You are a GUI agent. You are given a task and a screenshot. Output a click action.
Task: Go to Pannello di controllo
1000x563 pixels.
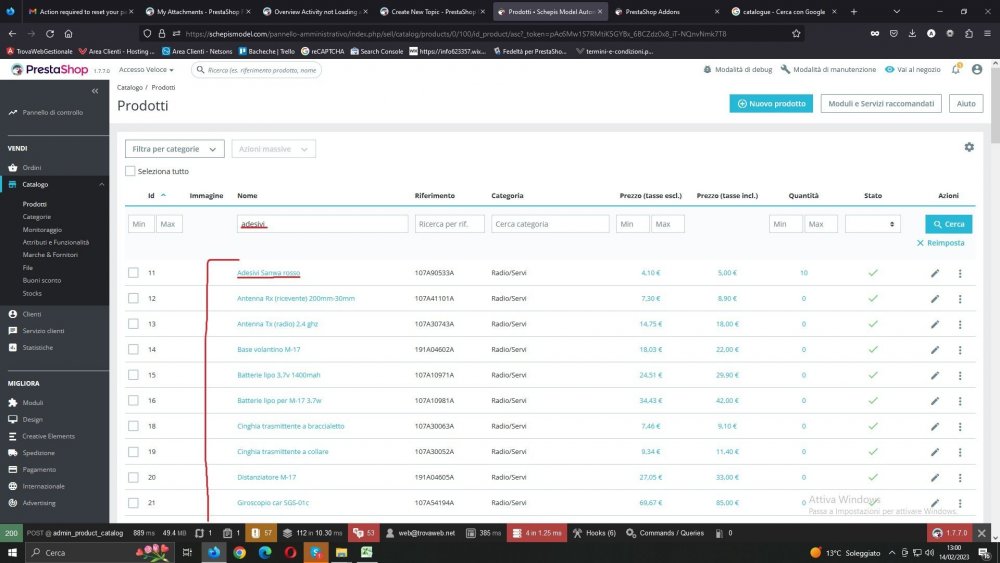pyautogui.click(x=52, y=112)
